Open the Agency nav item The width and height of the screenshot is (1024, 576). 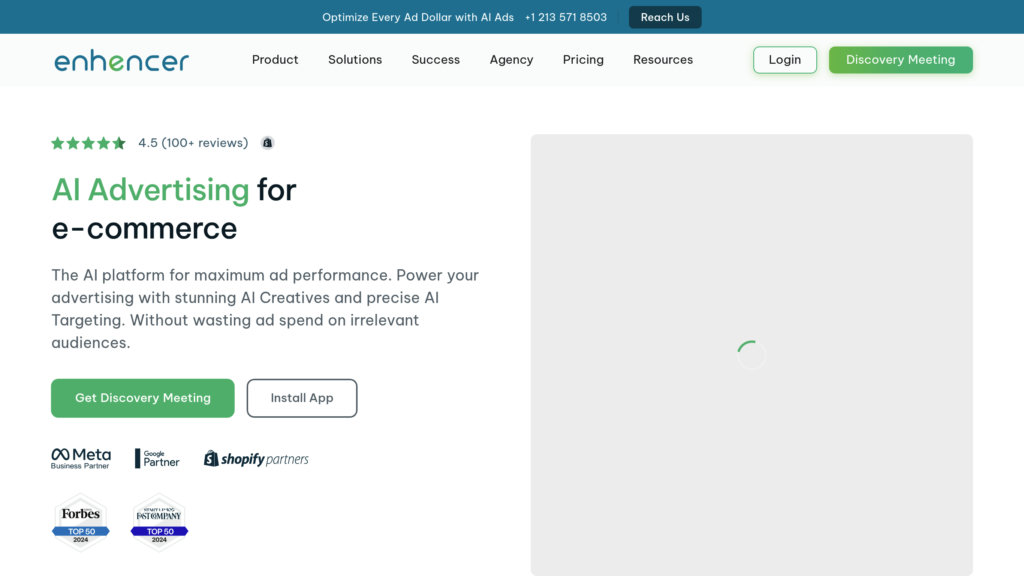(x=511, y=60)
